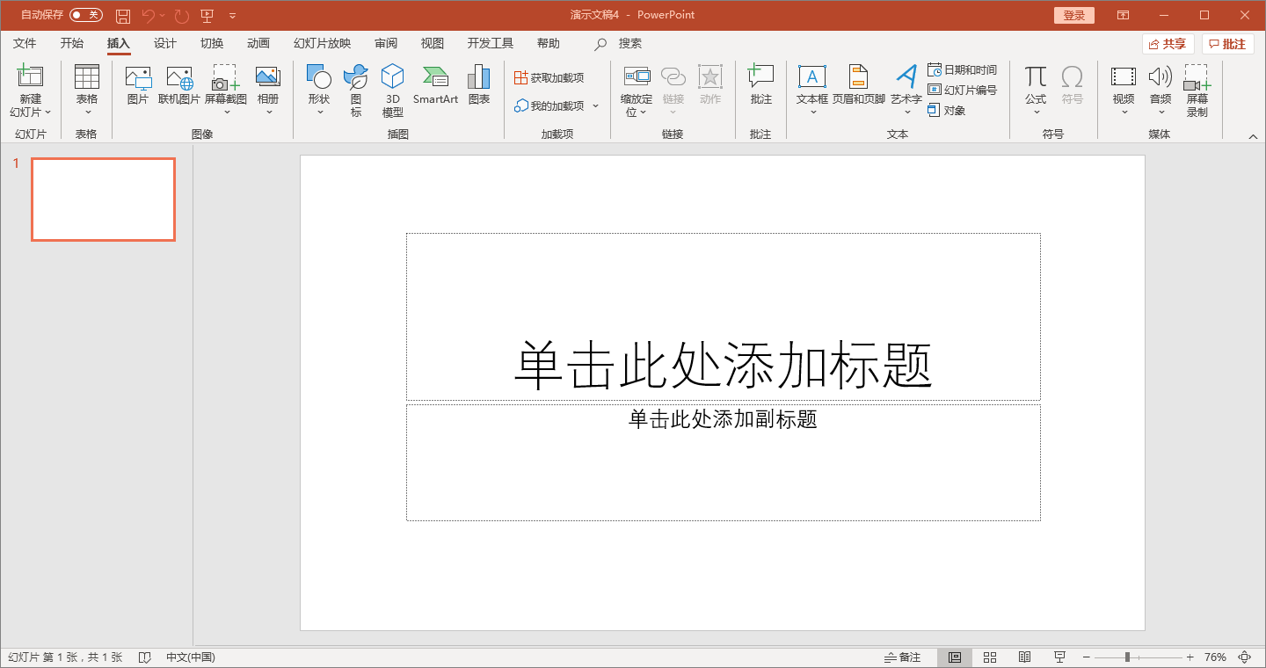
Task: Open the 联机图片 online pictures tool
Action: coord(179,85)
